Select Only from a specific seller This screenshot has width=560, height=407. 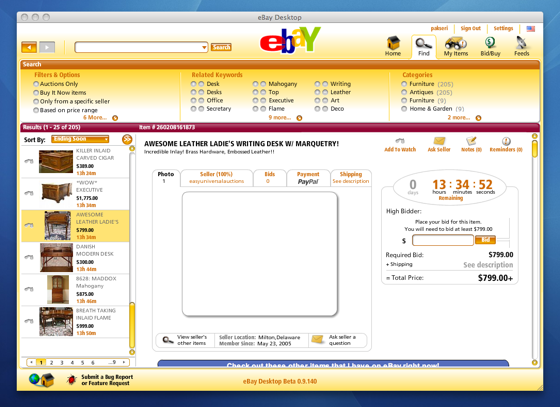click(36, 101)
